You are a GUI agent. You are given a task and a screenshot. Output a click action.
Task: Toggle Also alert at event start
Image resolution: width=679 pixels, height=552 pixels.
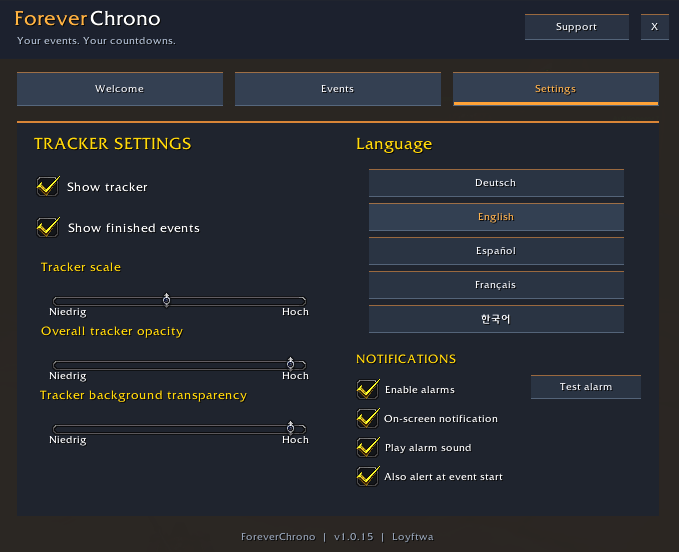point(368,476)
